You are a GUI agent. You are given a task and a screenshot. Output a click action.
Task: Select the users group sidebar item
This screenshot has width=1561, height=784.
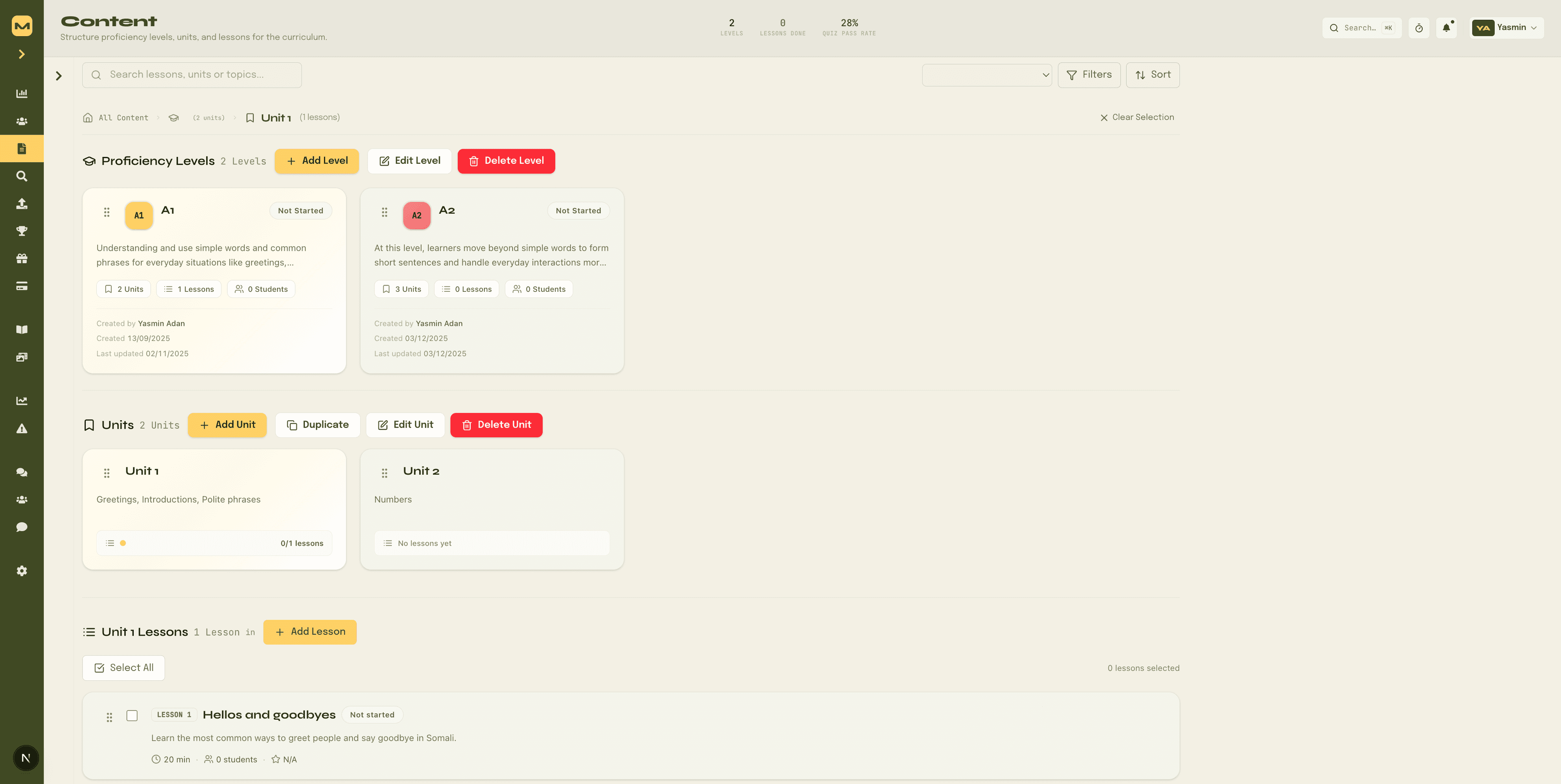click(22, 121)
